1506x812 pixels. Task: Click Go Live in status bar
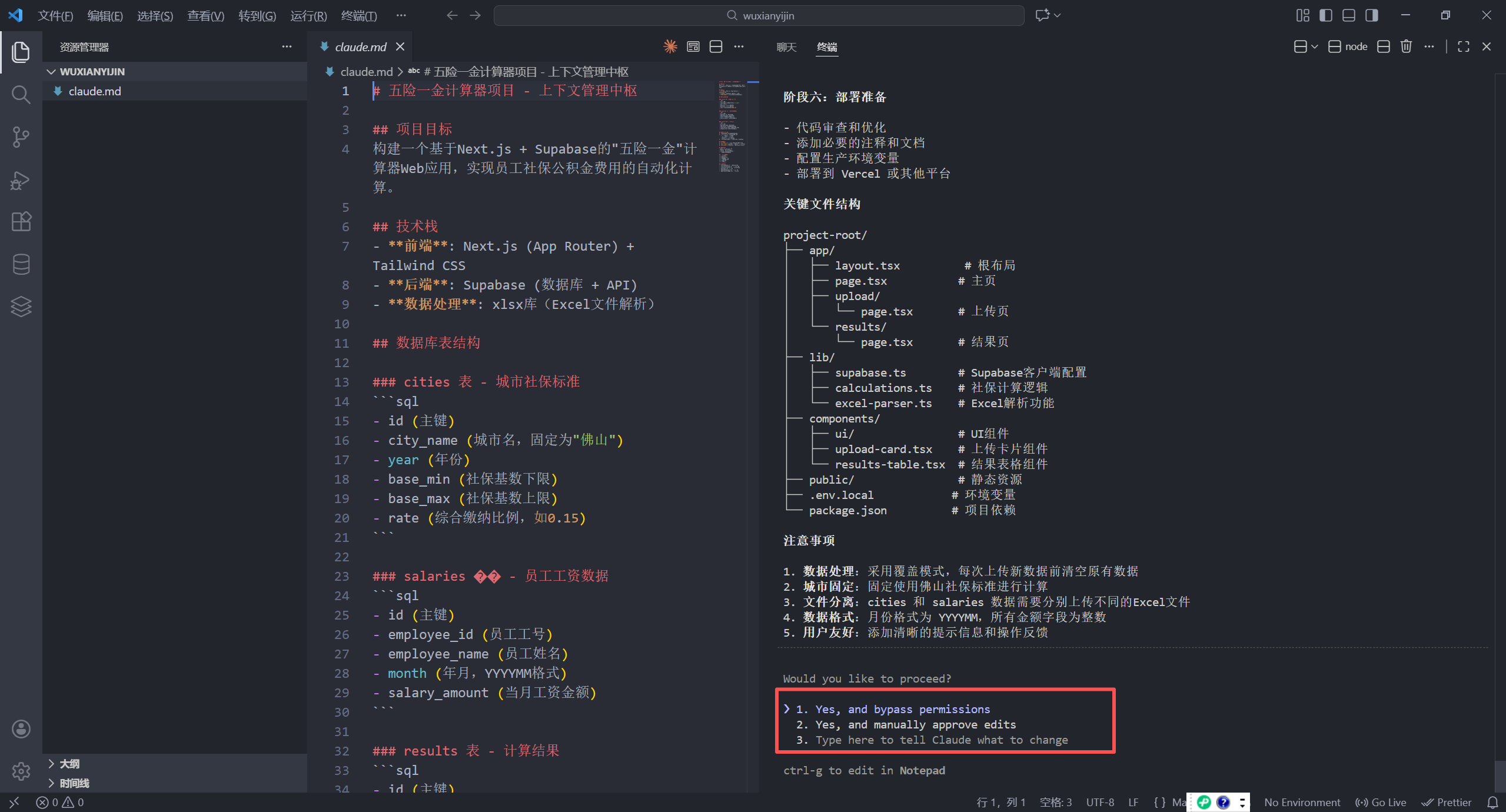pyautogui.click(x=1380, y=802)
